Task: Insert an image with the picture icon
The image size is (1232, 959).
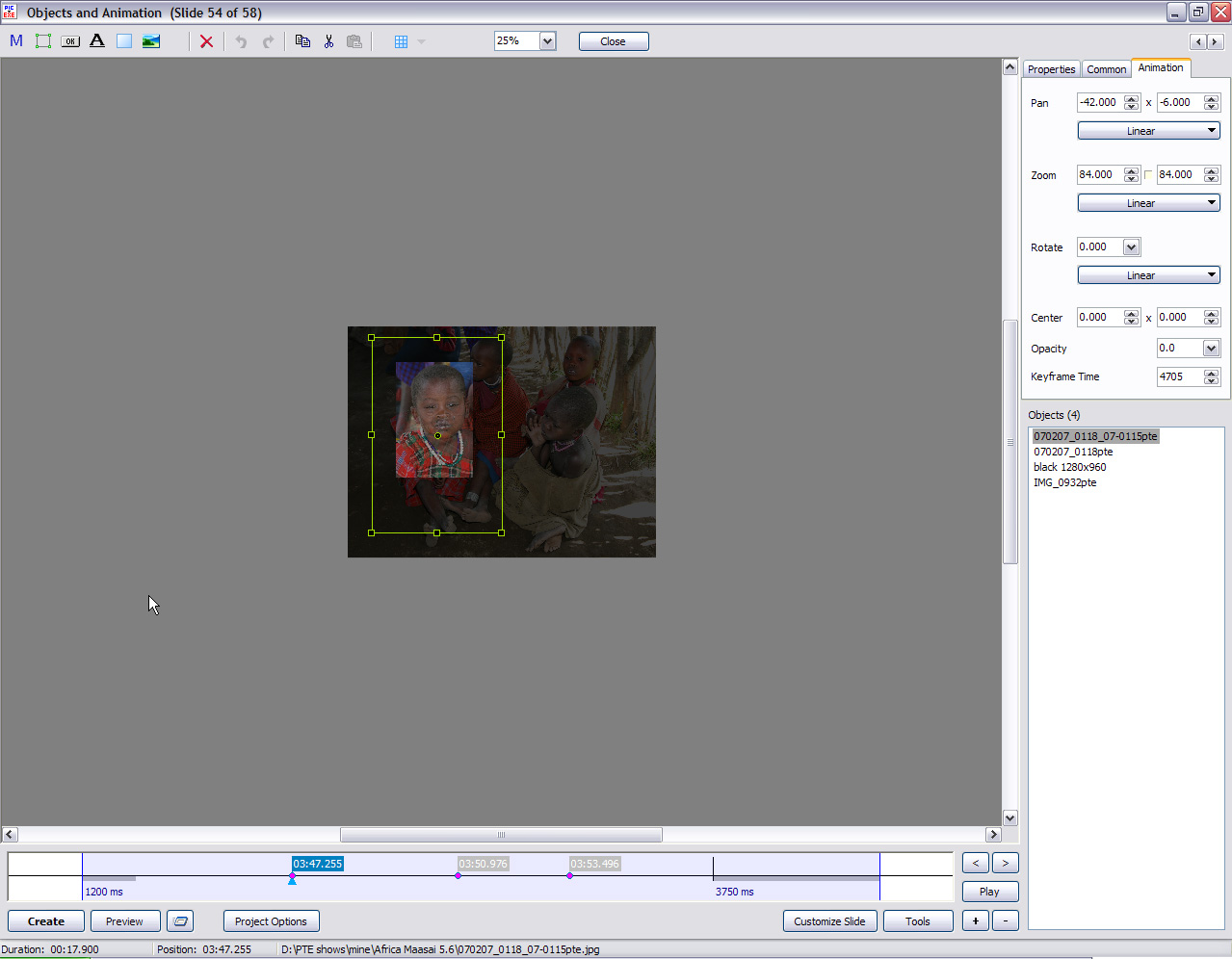Action: (x=151, y=41)
